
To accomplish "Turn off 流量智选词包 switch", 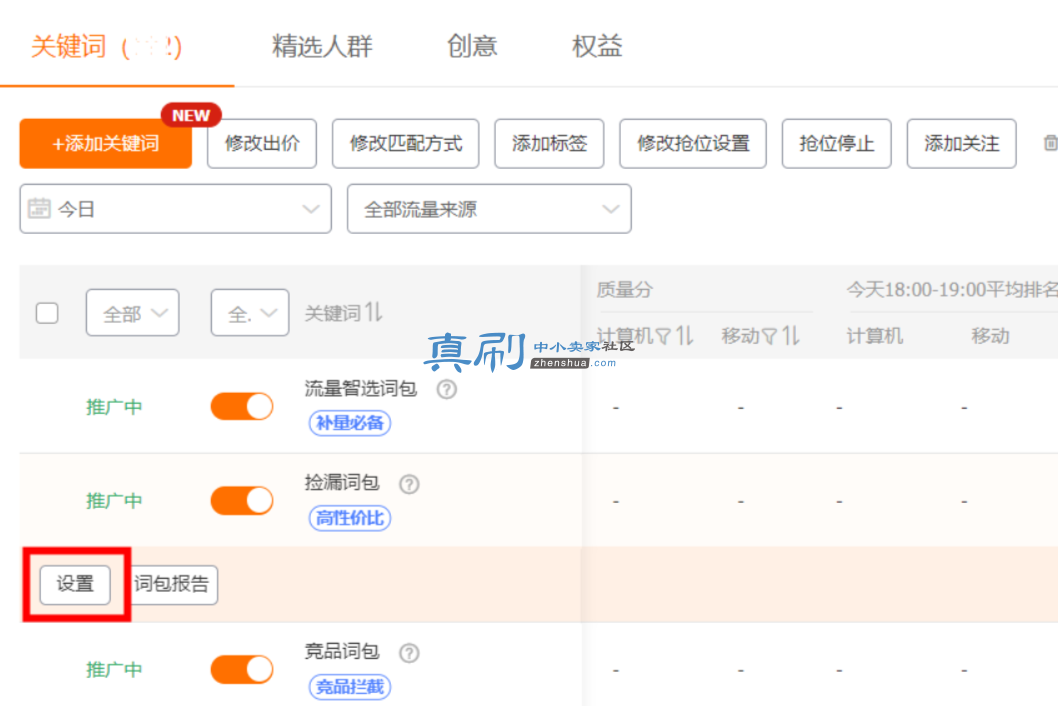I will point(242,406).
